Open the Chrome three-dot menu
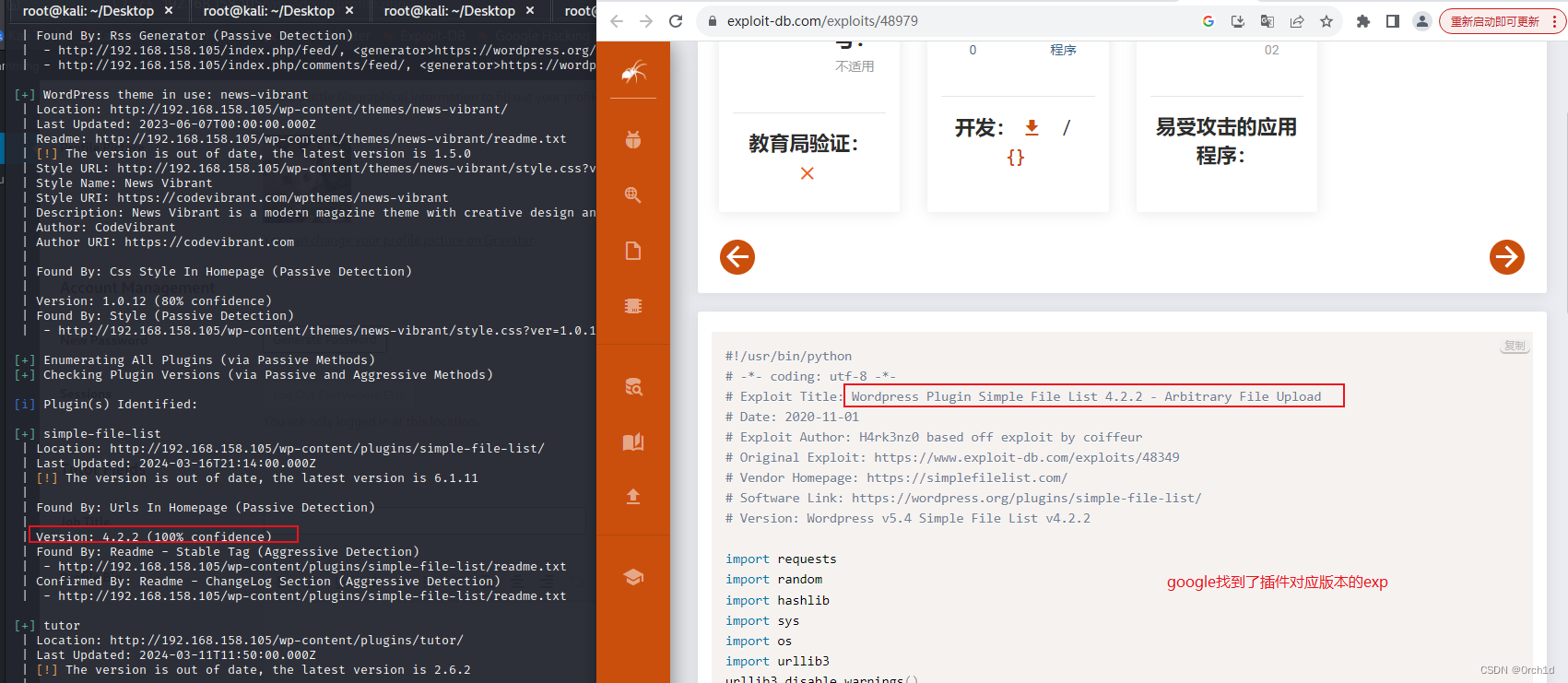1568x683 pixels. (x=1555, y=21)
